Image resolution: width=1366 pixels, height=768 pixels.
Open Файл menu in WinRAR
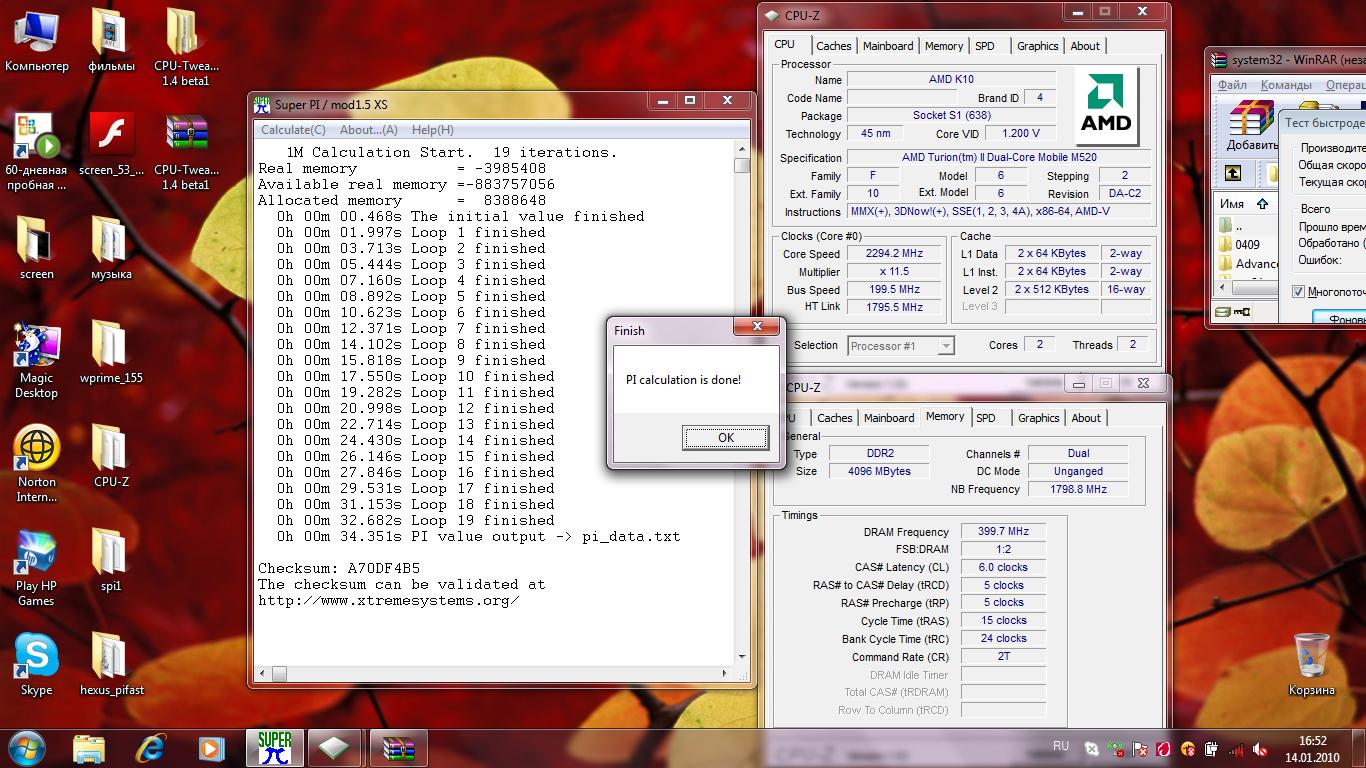[1232, 85]
